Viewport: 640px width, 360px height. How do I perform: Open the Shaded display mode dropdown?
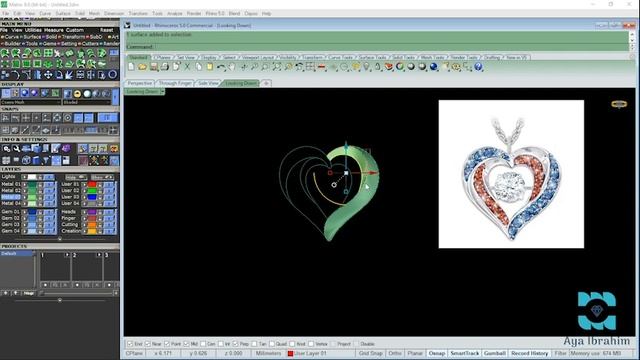[87, 102]
